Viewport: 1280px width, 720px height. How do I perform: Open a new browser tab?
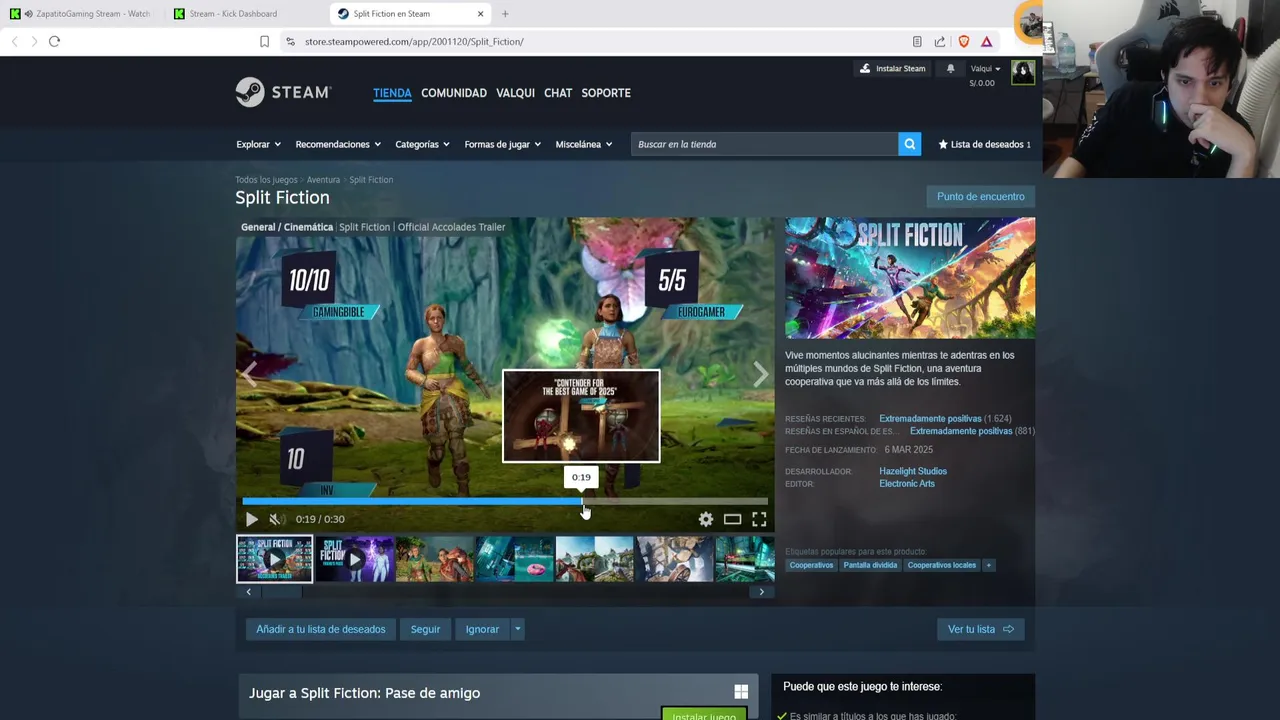tap(505, 14)
